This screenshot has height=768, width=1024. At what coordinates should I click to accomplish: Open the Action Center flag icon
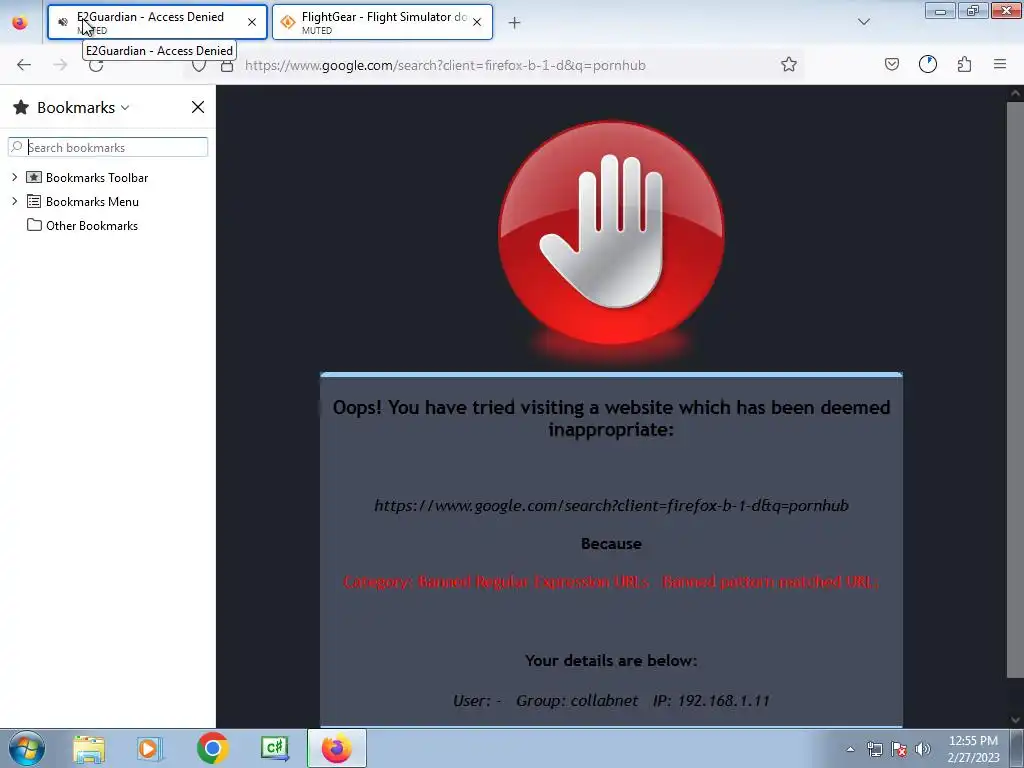tap(899, 750)
